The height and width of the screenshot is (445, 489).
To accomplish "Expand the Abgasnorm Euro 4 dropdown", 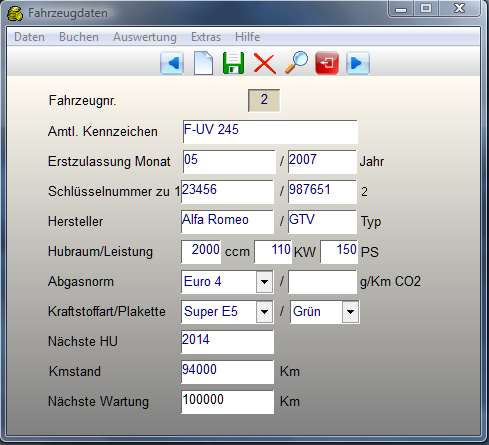I will (264, 282).
